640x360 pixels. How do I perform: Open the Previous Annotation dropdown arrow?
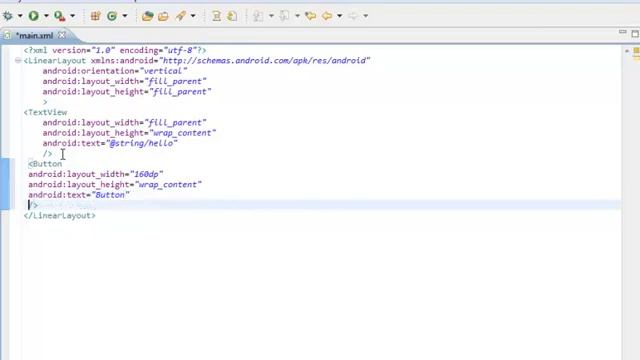pos(297,16)
